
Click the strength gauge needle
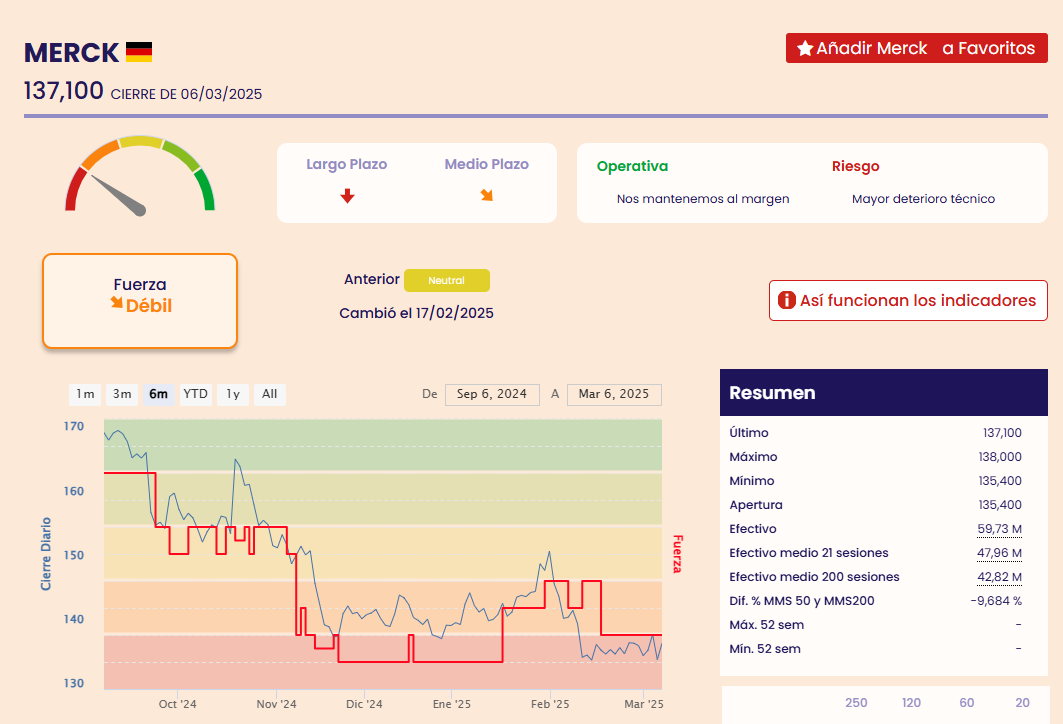(118, 195)
